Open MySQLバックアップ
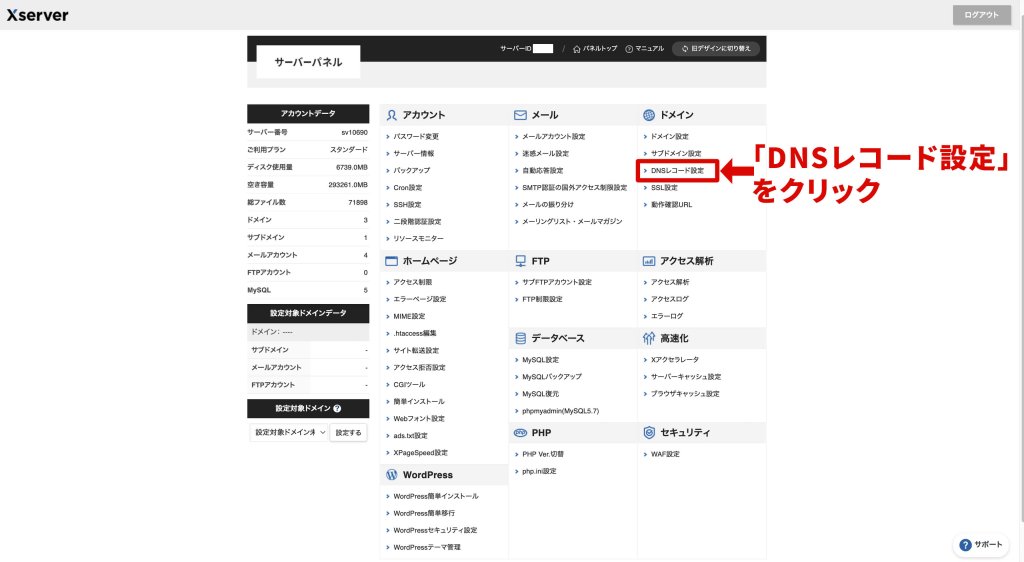1024x562 pixels. [x=552, y=377]
